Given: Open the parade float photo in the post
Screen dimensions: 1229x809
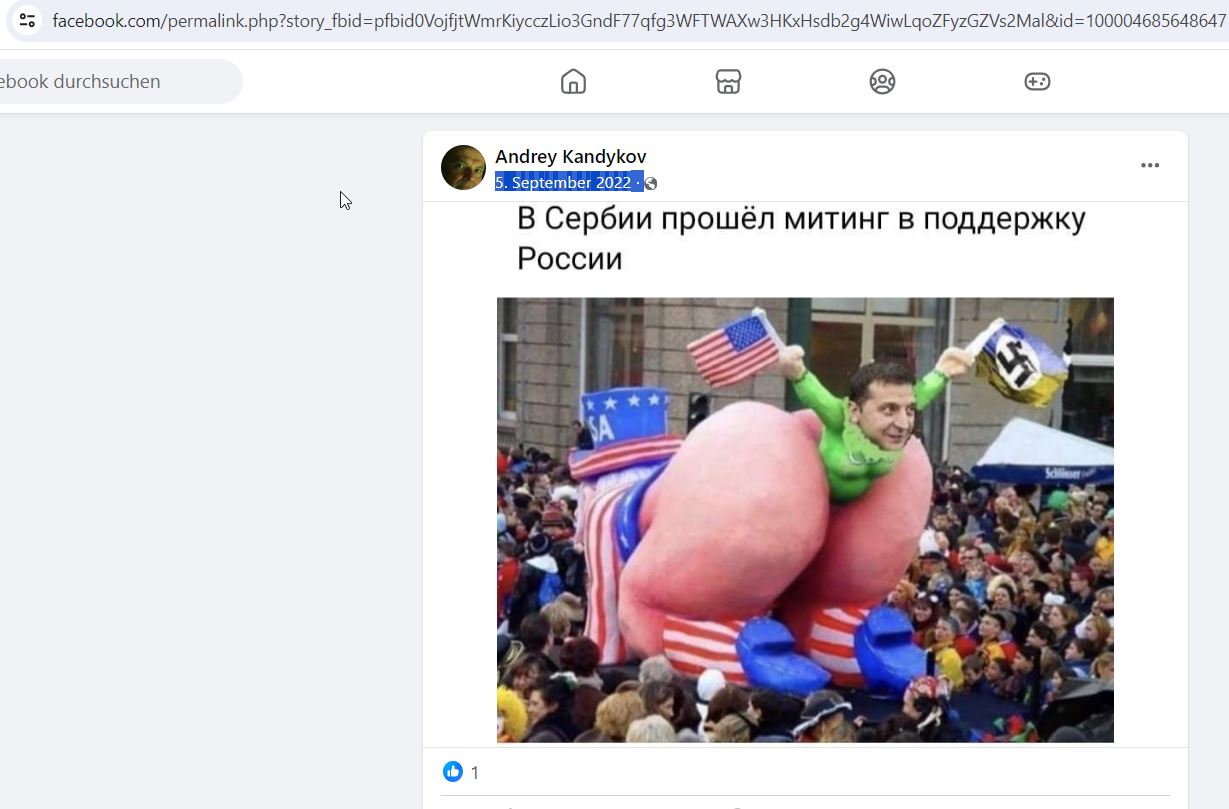Looking at the screenshot, I should 805,520.
